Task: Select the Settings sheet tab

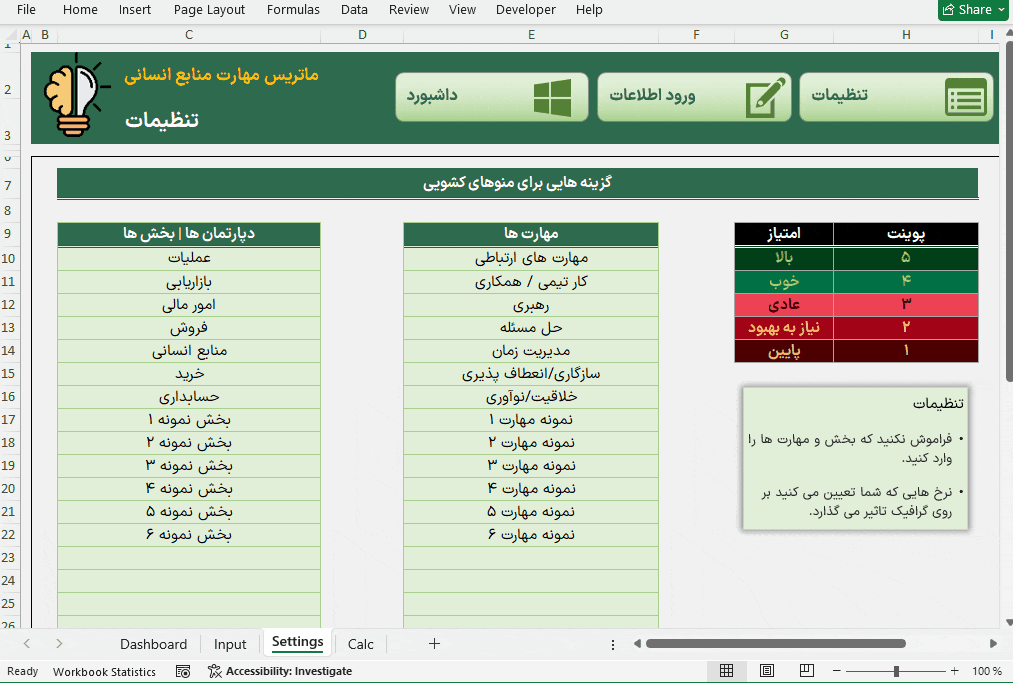Action: [x=297, y=642]
